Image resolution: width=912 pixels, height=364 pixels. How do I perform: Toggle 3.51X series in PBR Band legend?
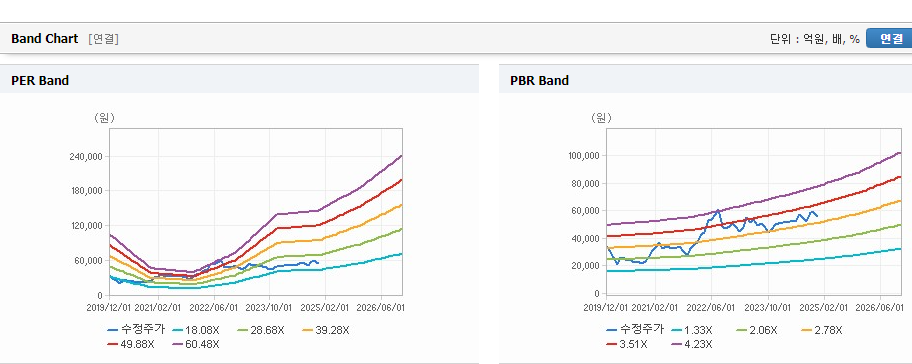[626, 344]
